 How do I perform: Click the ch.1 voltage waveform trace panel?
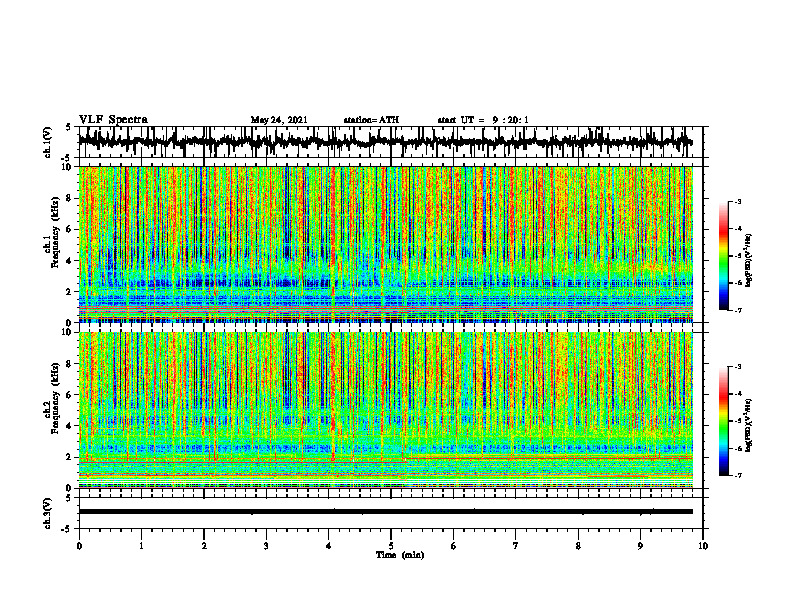(390, 142)
